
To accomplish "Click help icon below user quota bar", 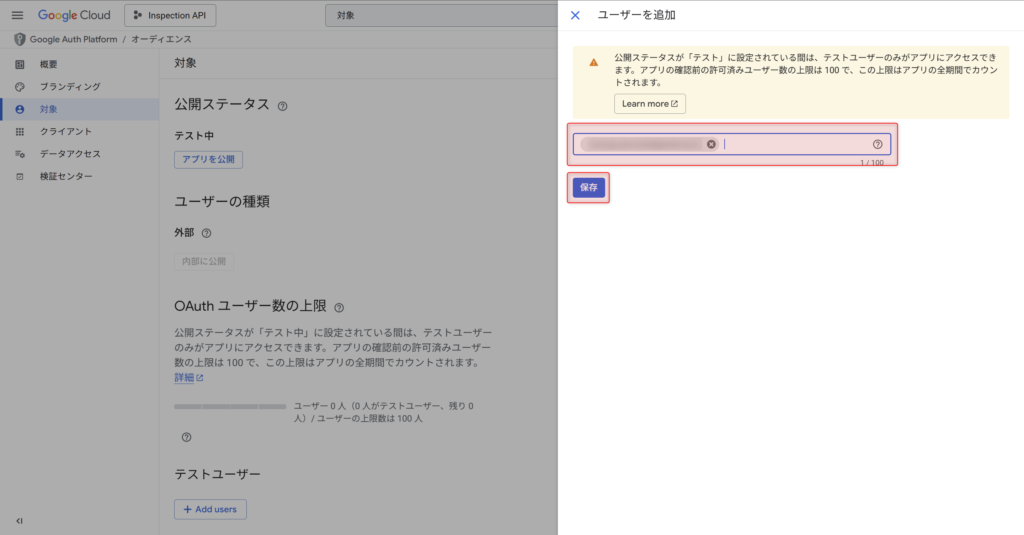I will click(186, 437).
